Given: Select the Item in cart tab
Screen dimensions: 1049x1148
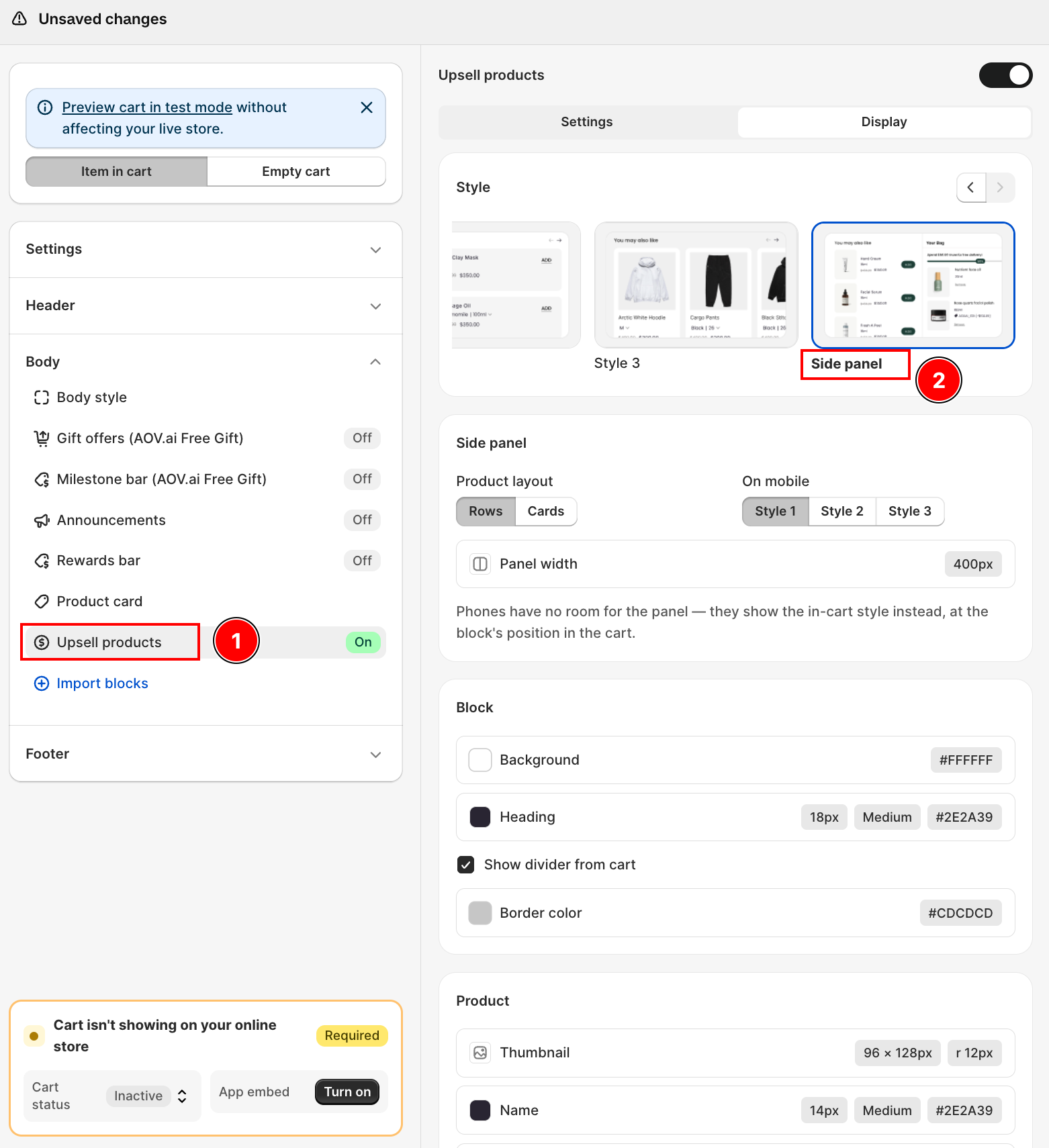Looking at the screenshot, I should 116,171.
